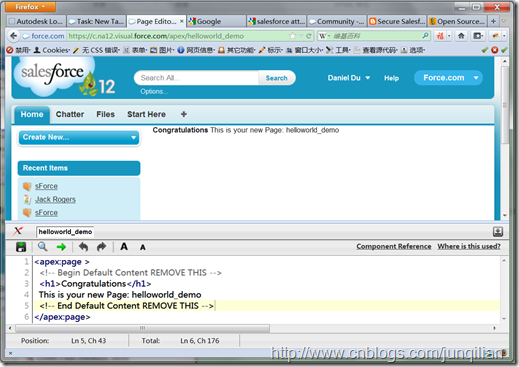Image resolution: width=519 pixels, height=367 pixels.
Task: Switch to the Task: New Task browser tab
Action: (96, 21)
